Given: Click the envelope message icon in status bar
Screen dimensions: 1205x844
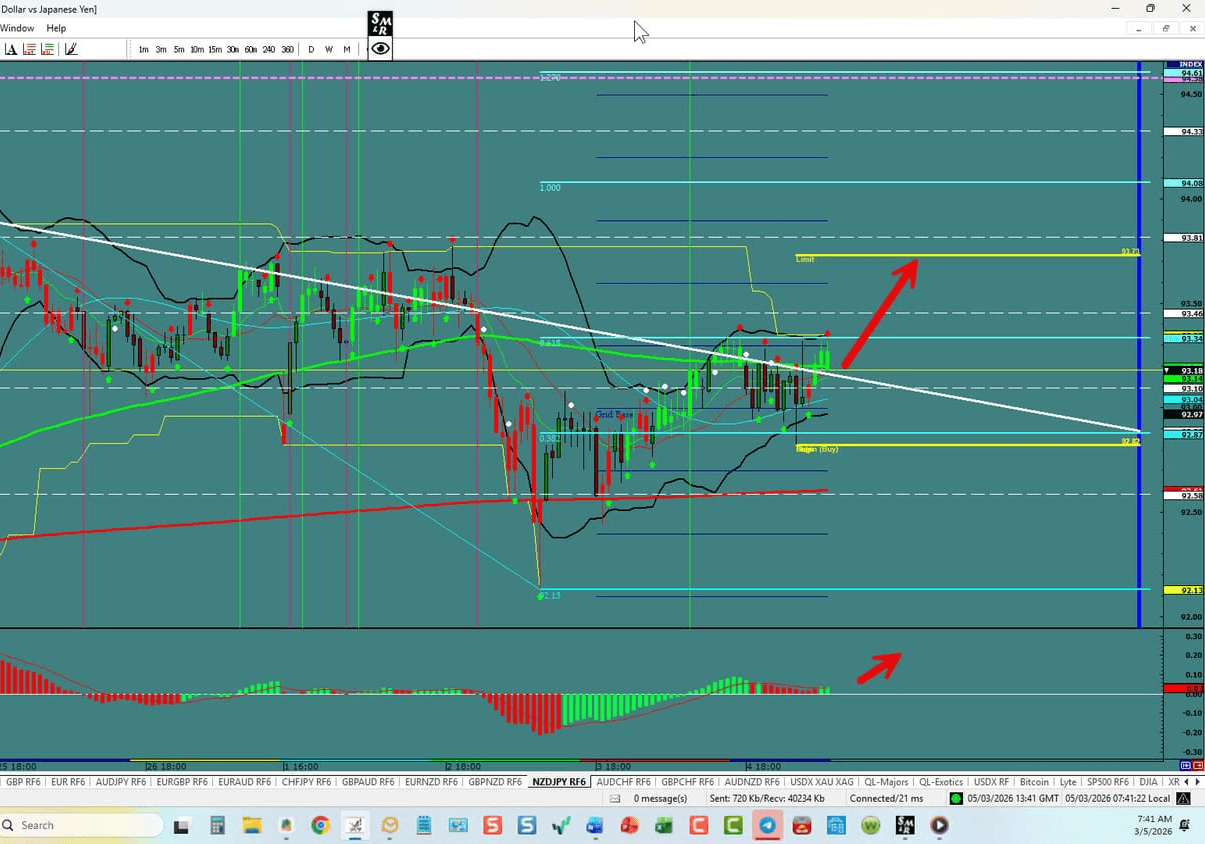Looking at the screenshot, I should click(x=615, y=798).
